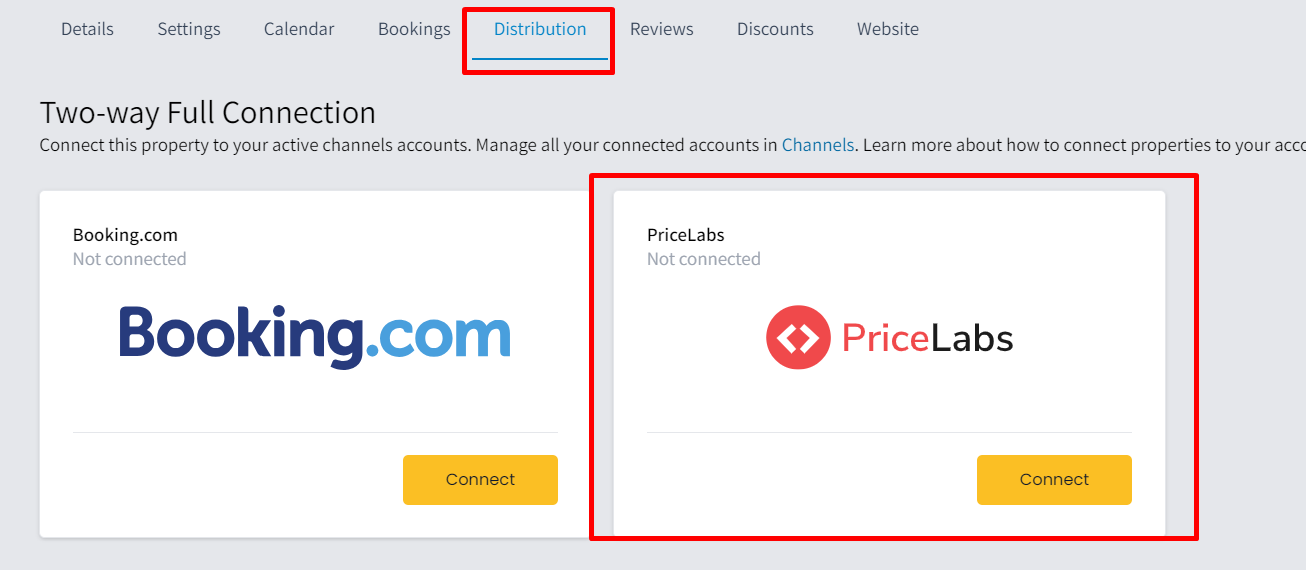Viewport: 1306px width, 570px height.
Task: Follow the Channels link
Action: [x=818, y=145]
